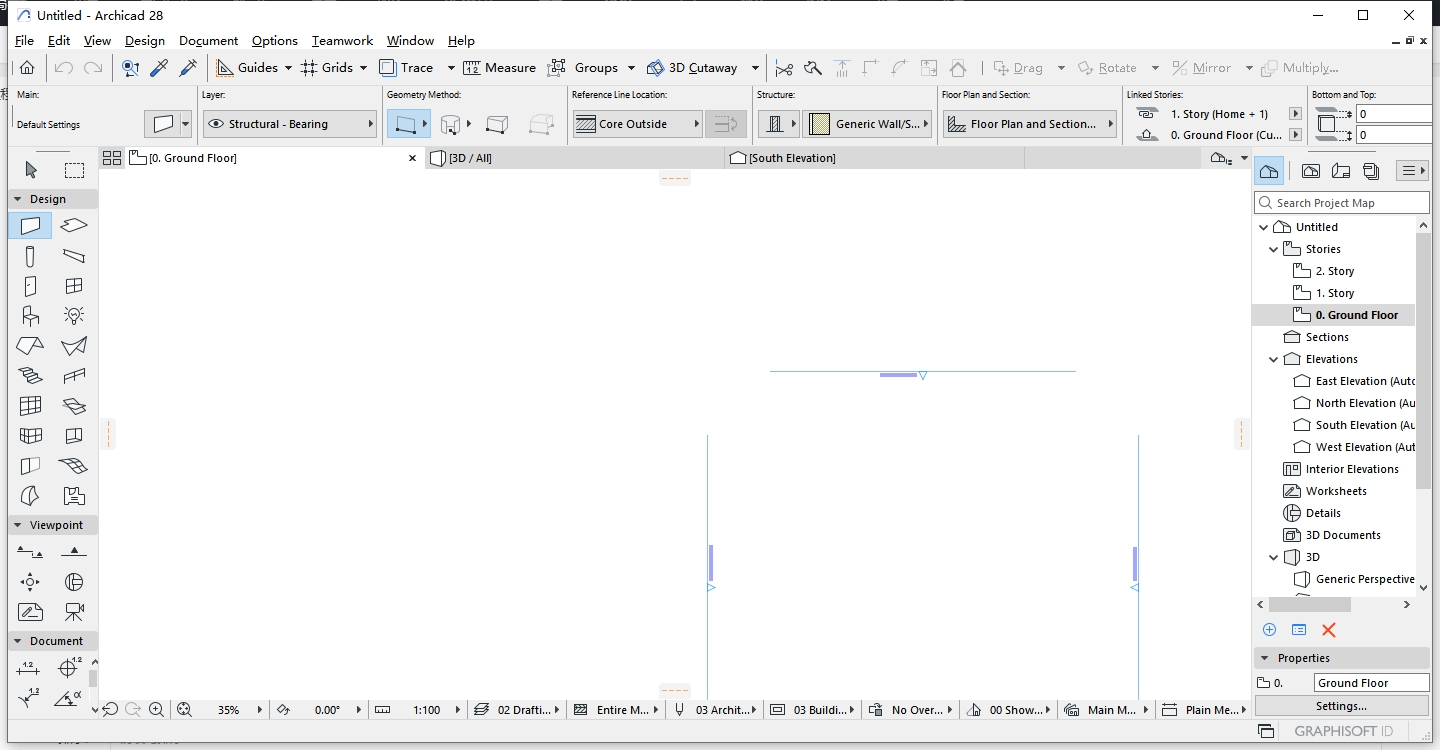Select the Column tool
Screen dimensions: 1440x750
(30, 256)
